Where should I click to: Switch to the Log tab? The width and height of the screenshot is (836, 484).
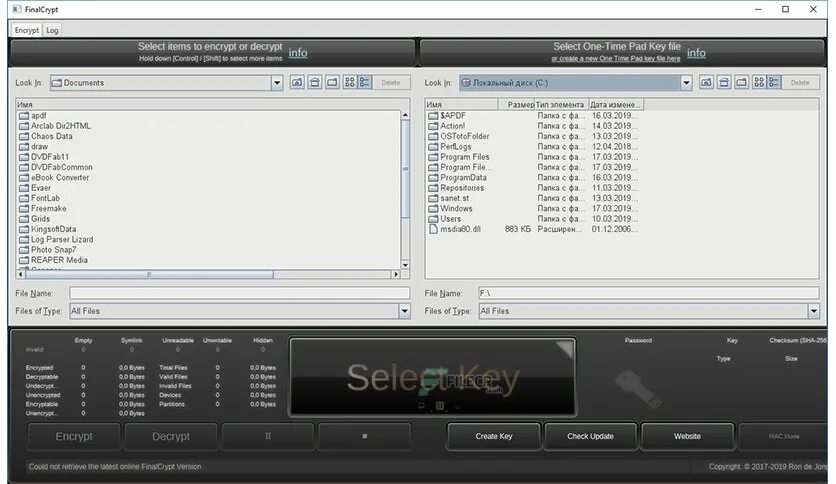click(52, 30)
